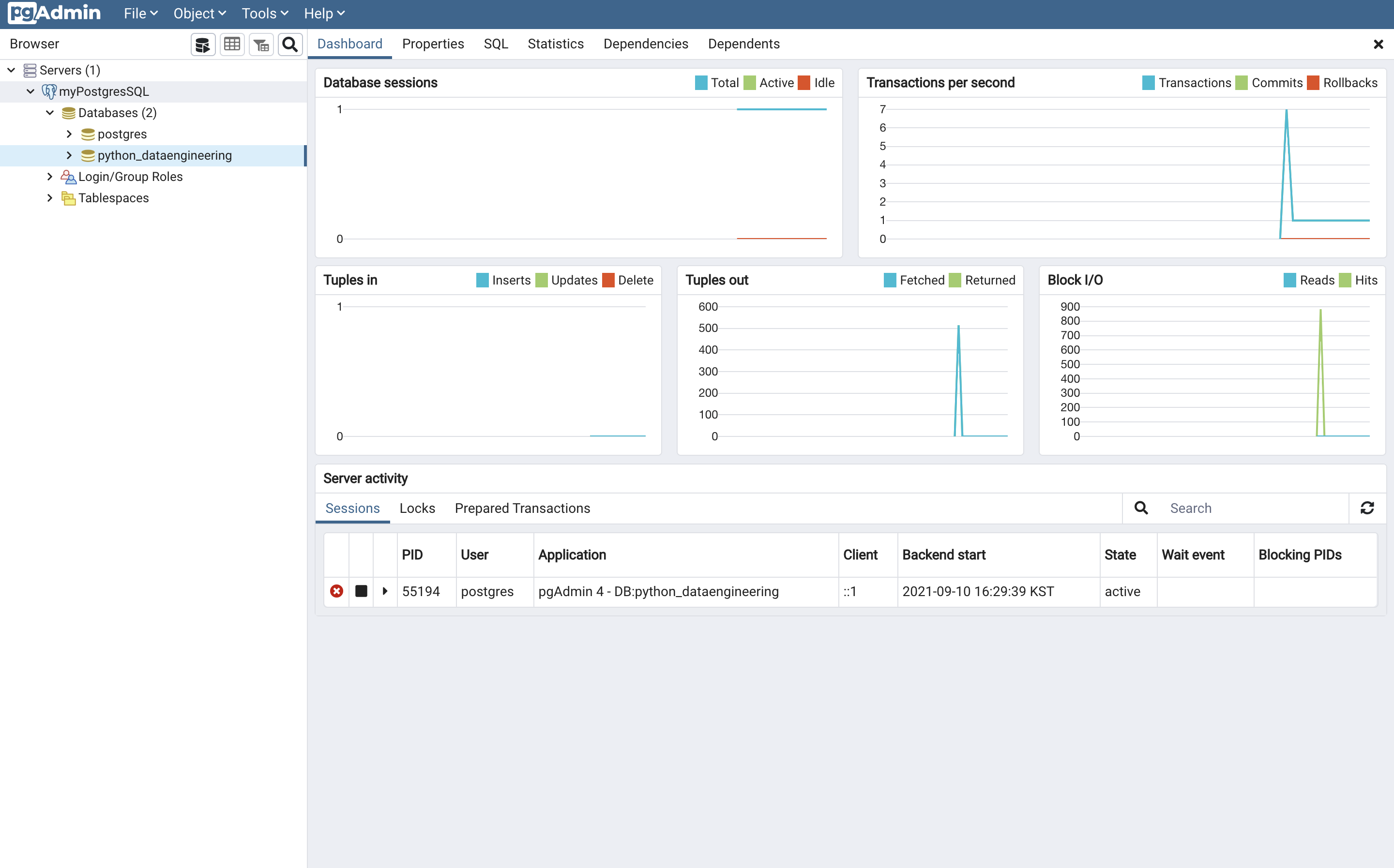The image size is (1394, 868).
Task: Click the Idle sessions legend swatch
Action: [x=804, y=83]
